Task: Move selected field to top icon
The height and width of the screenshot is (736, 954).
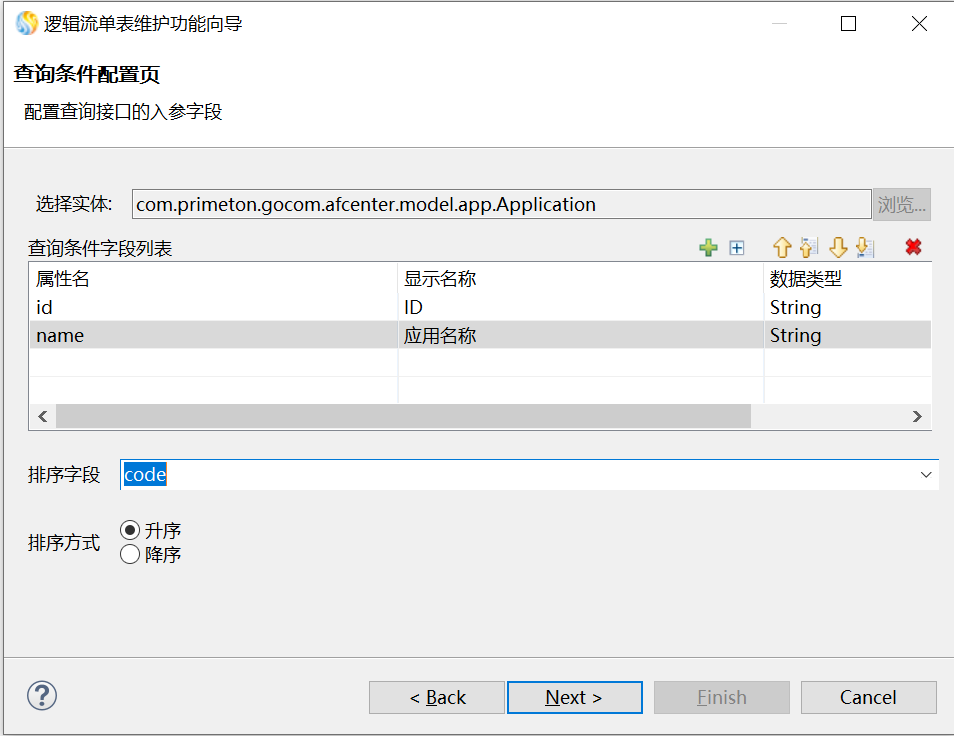Action: 809,248
